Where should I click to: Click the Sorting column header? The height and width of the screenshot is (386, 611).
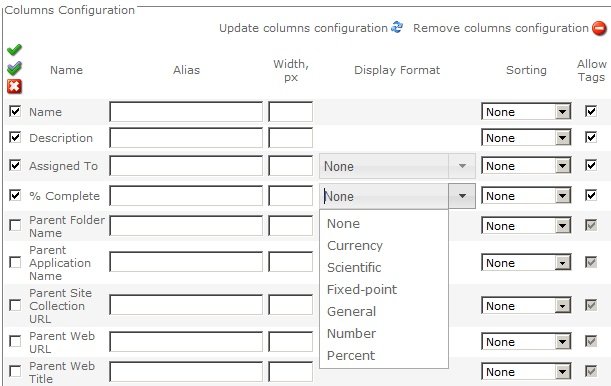[x=526, y=70]
